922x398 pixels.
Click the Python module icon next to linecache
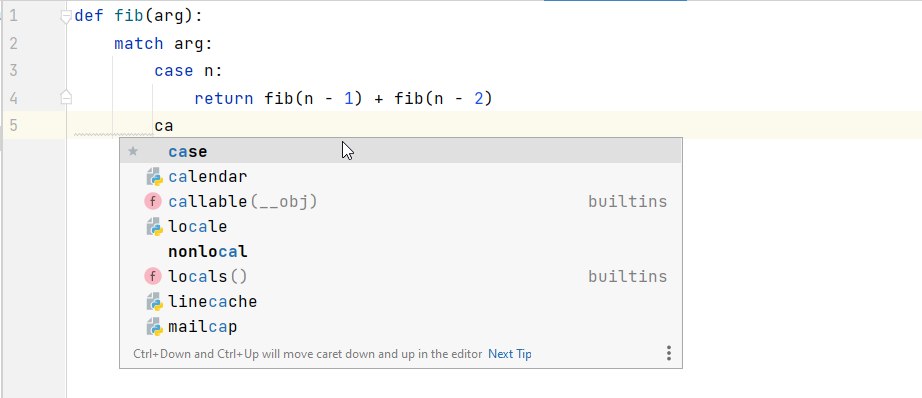click(153, 302)
